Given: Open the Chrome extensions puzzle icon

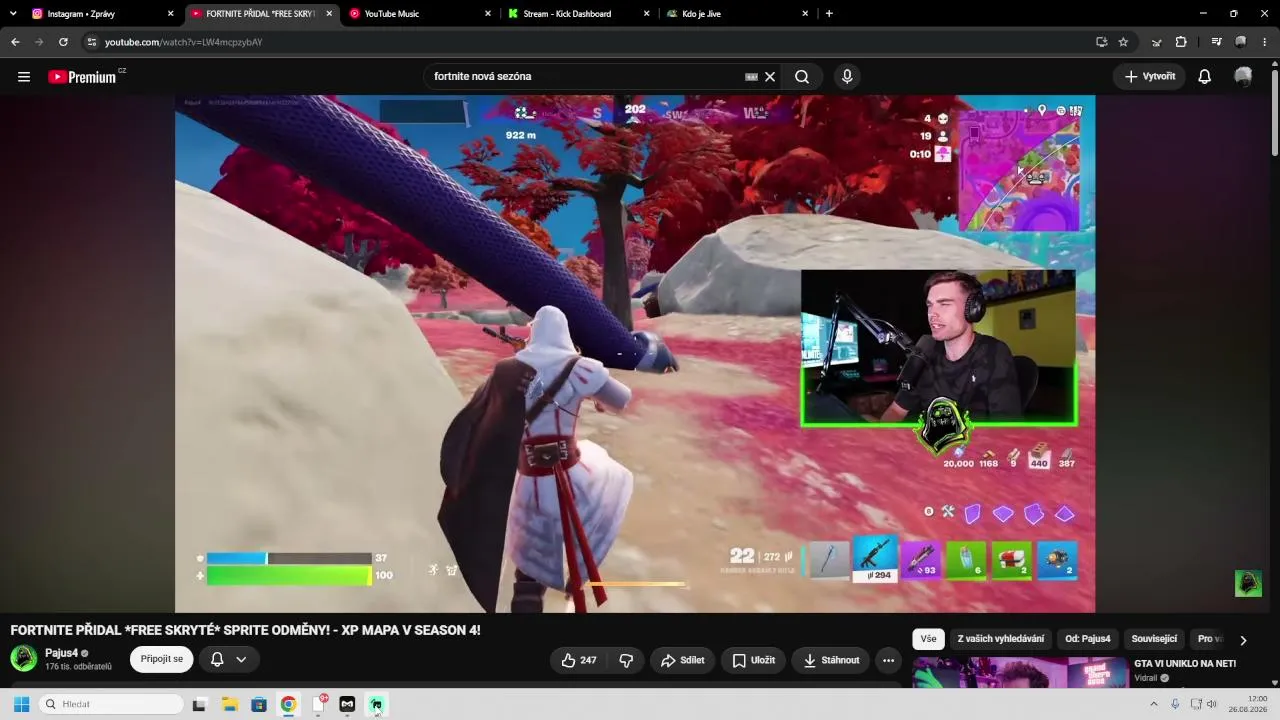Looking at the screenshot, I should pos(1181,42).
